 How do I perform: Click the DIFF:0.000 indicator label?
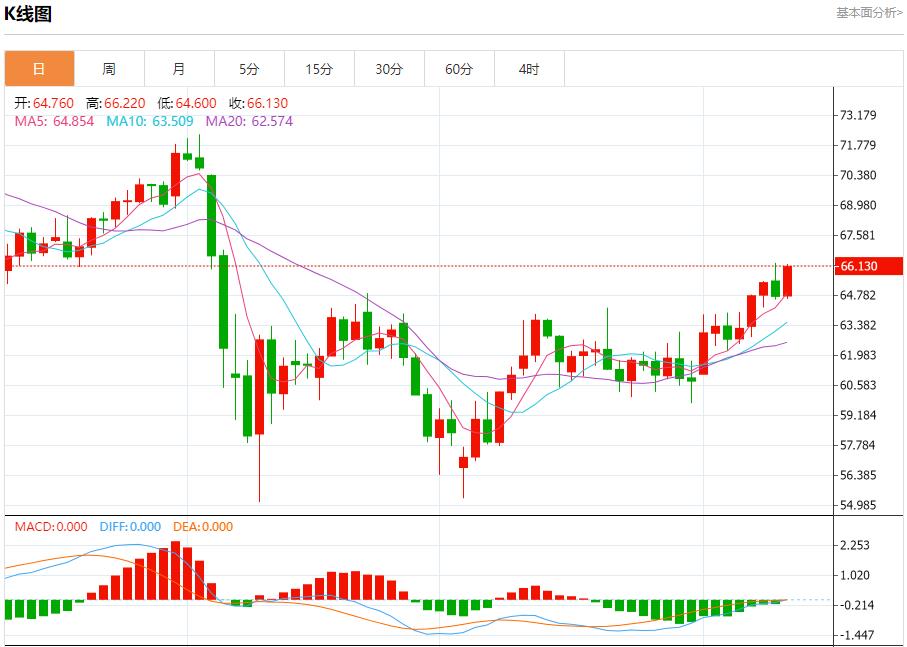(130, 527)
